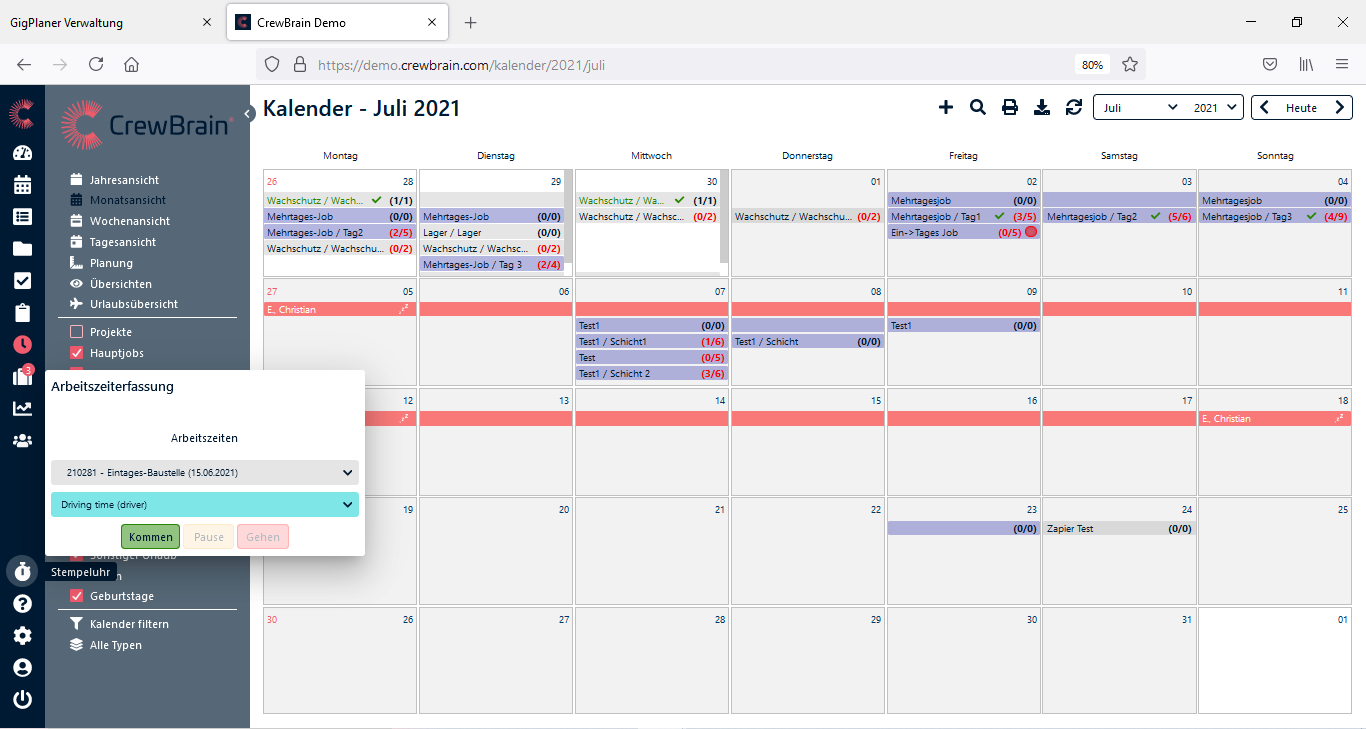
Task: Uncheck the Hauptjobs checkbox
Action: (x=77, y=353)
